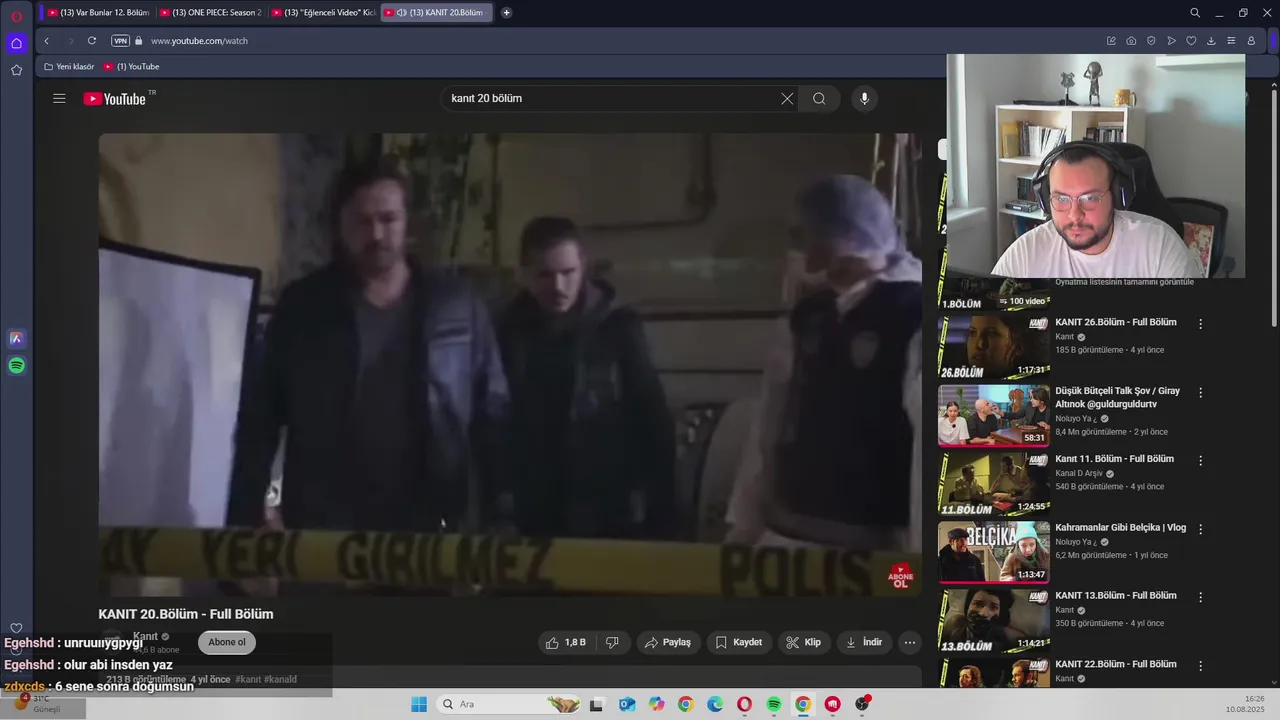Open Opera edit pinboard icon in toolbar
Viewport: 1280px width, 720px height.
click(1111, 41)
